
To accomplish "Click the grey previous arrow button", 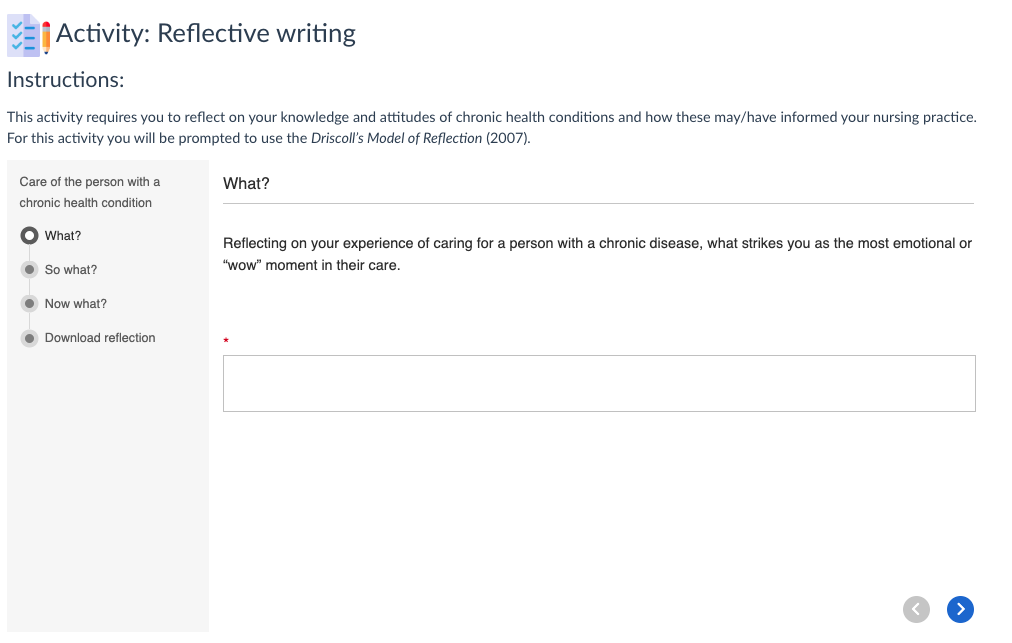I will coord(916,609).
